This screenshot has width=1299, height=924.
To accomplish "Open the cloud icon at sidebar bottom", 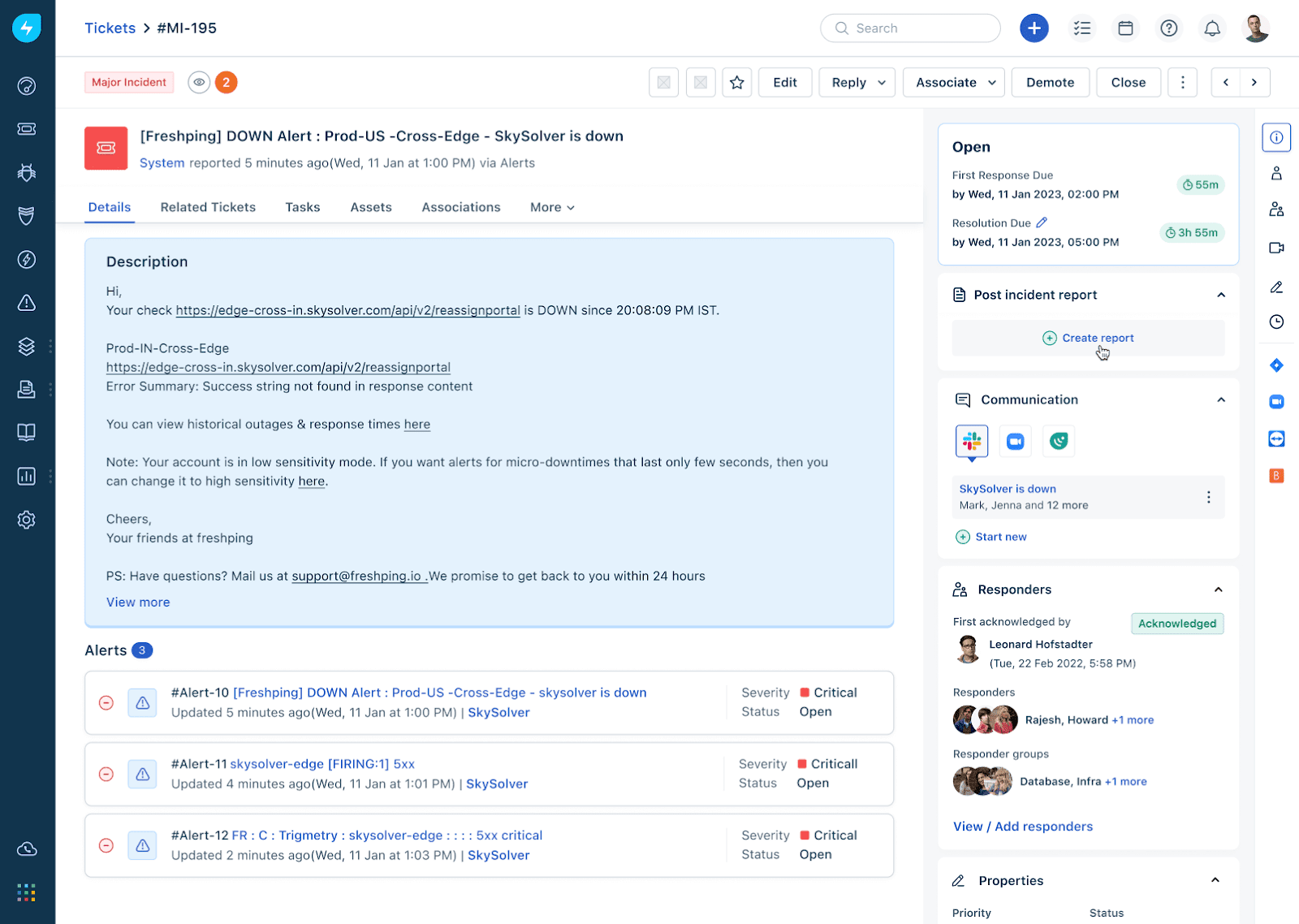I will (x=27, y=849).
